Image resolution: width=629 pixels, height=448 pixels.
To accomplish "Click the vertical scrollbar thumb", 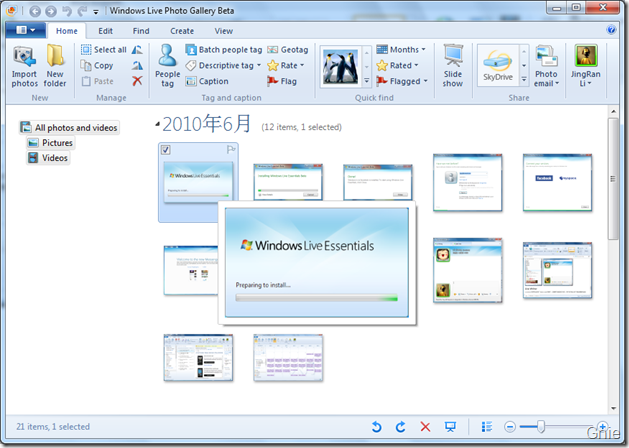I will 613,178.
